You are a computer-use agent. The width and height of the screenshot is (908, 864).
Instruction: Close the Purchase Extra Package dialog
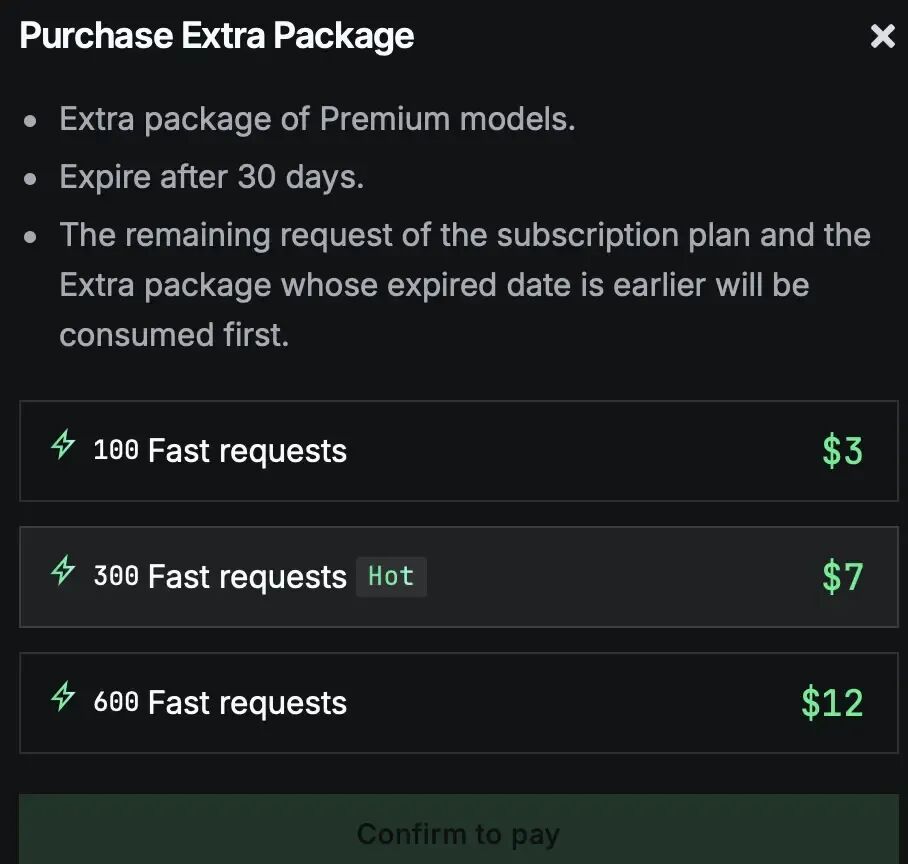tap(882, 37)
